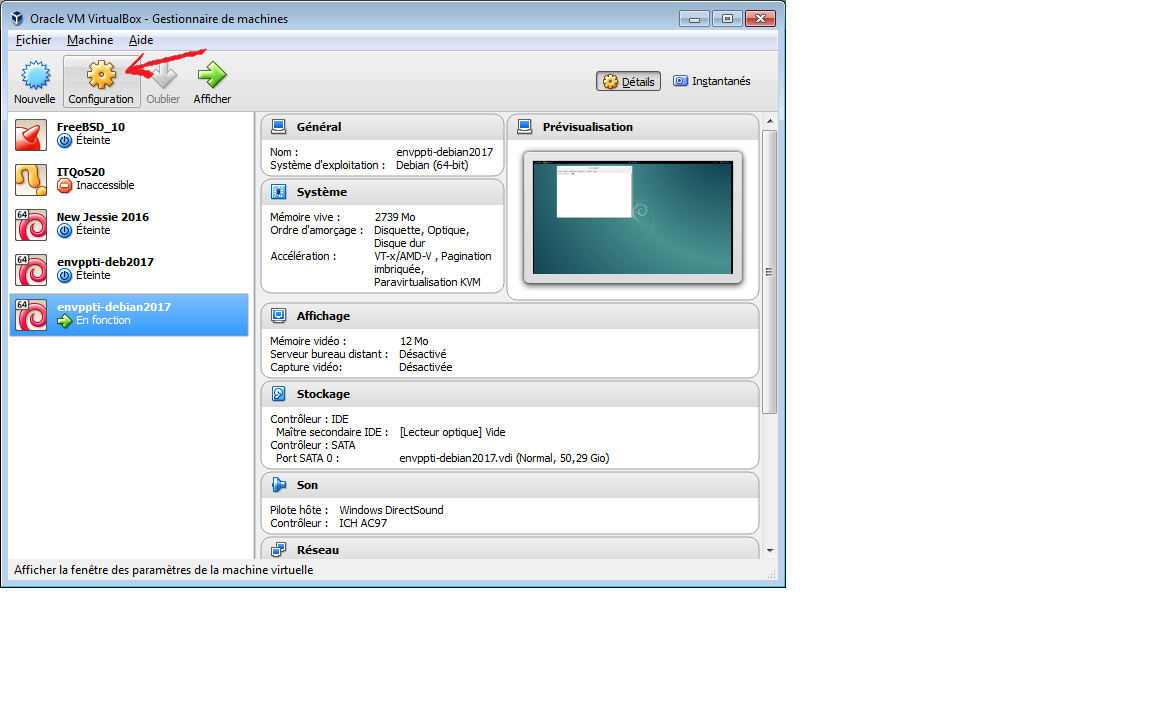This screenshot has width=1152, height=720.
Task: Click the New Jessie 2016 machine icon
Action: [x=31, y=224]
